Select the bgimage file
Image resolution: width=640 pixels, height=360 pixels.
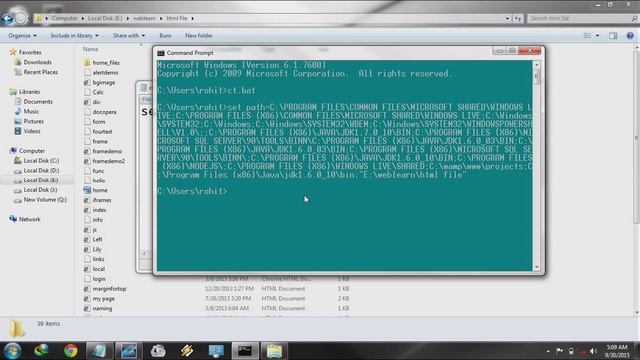[103, 82]
